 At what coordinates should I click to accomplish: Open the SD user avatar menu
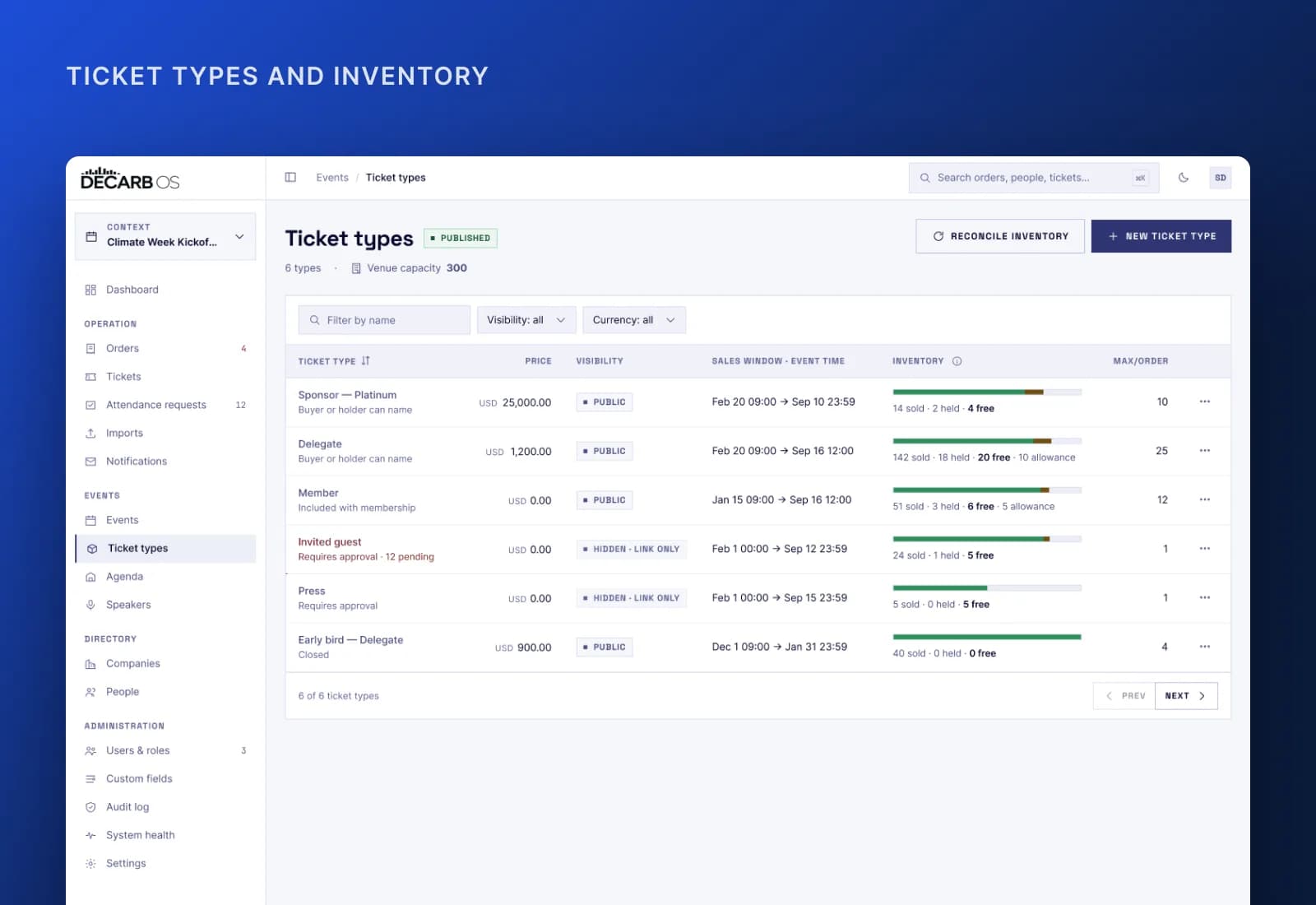[x=1221, y=178]
